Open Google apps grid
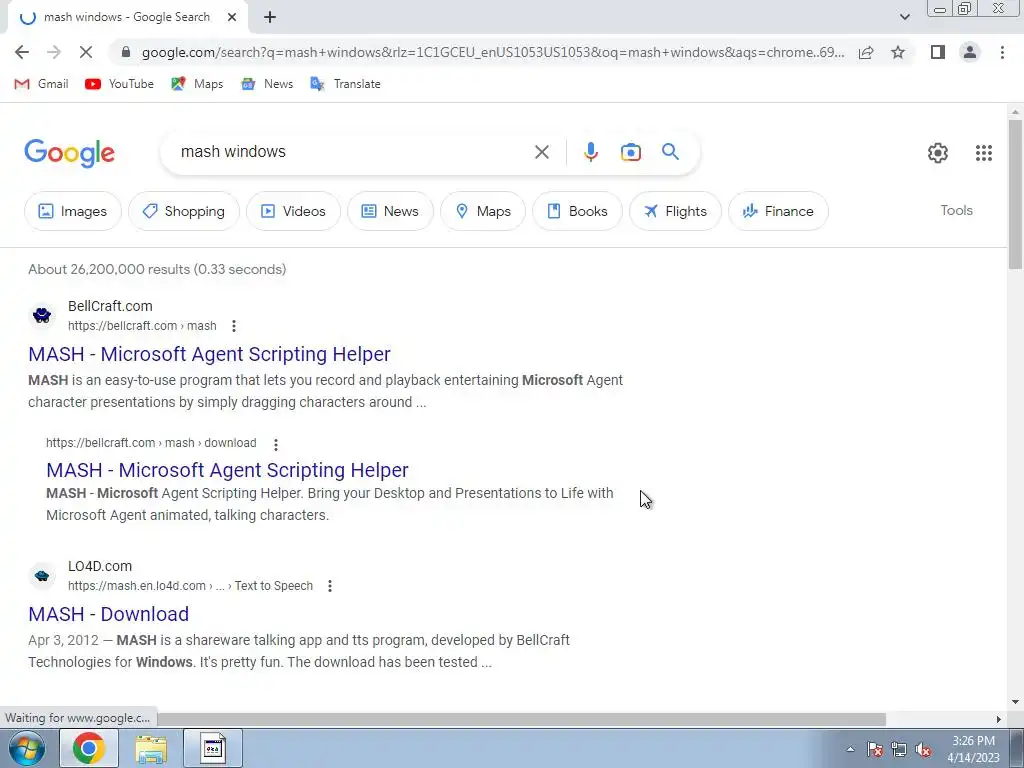Viewport: 1024px width, 768px height. point(984,153)
